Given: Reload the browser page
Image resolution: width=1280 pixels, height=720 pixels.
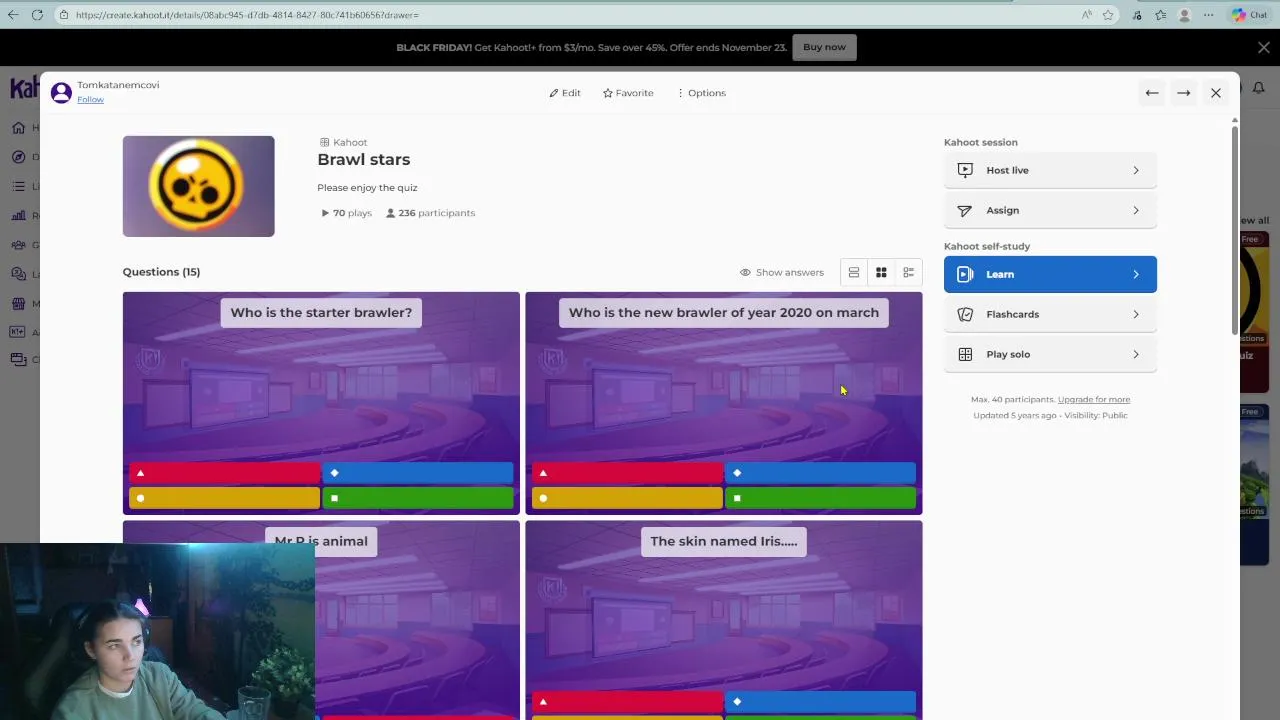Looking at the screenshot, I should tap(37, 15).
